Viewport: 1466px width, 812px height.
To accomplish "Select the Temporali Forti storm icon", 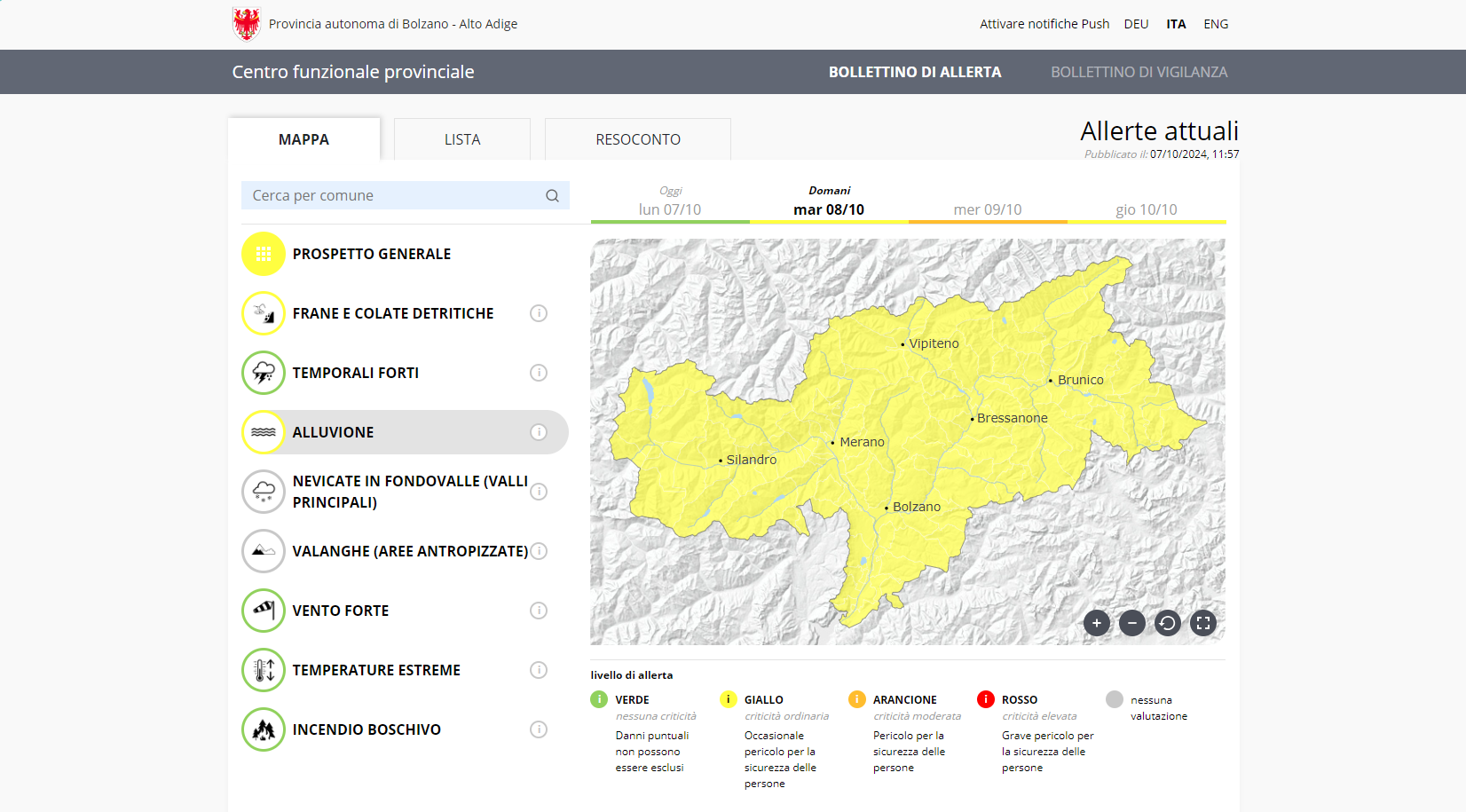I will click(264, 373).
